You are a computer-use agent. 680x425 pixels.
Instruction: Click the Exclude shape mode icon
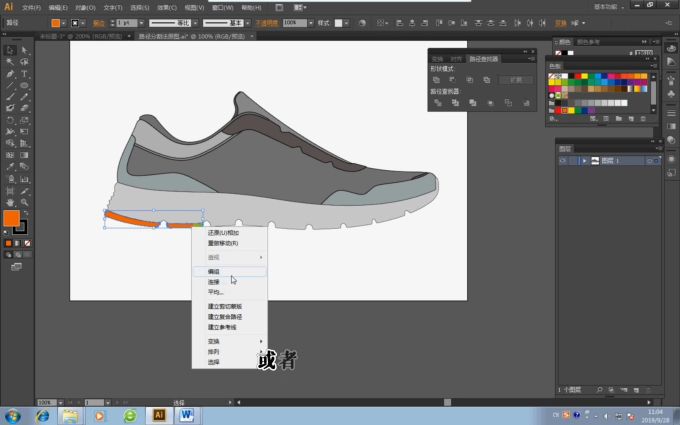487,80
